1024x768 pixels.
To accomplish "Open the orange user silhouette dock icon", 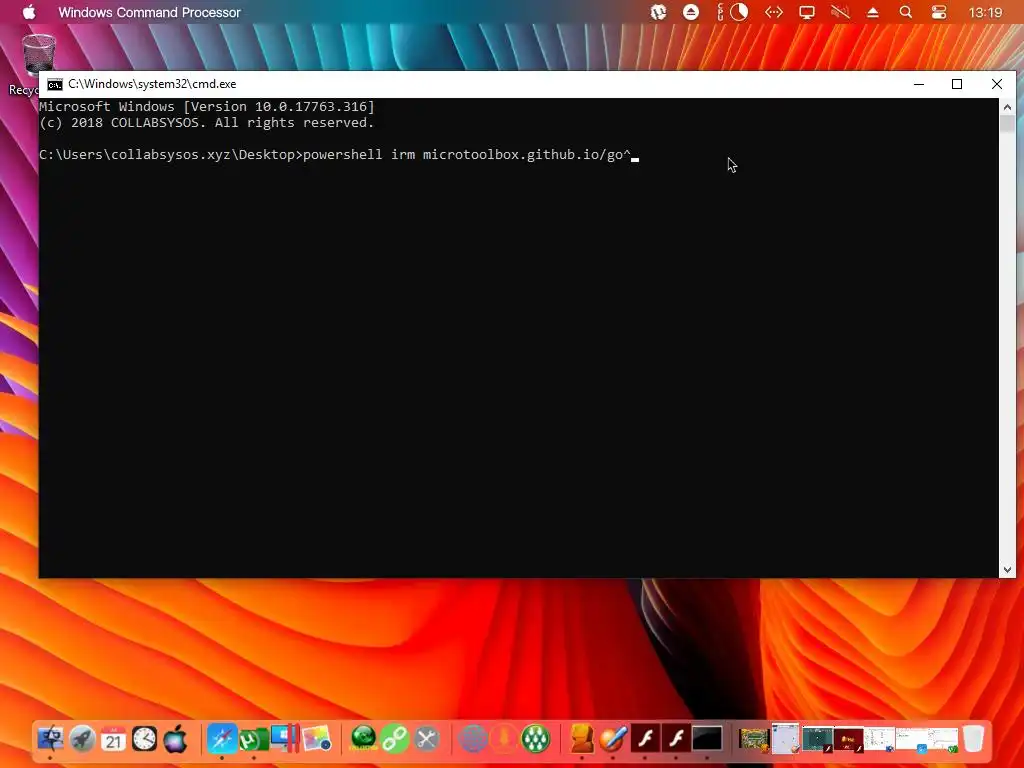I will pyautogui.click(x=582, y=739).
